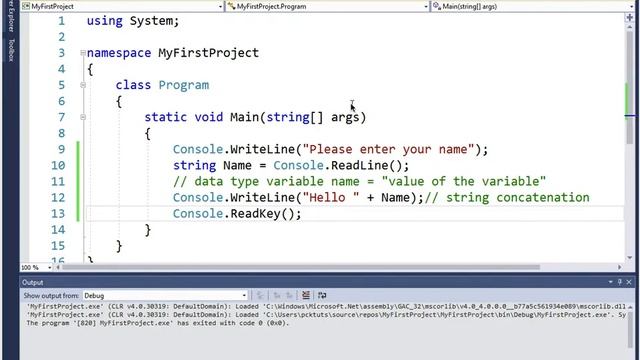
Task: Click the Clear All output icon
Action: point(306,295)
